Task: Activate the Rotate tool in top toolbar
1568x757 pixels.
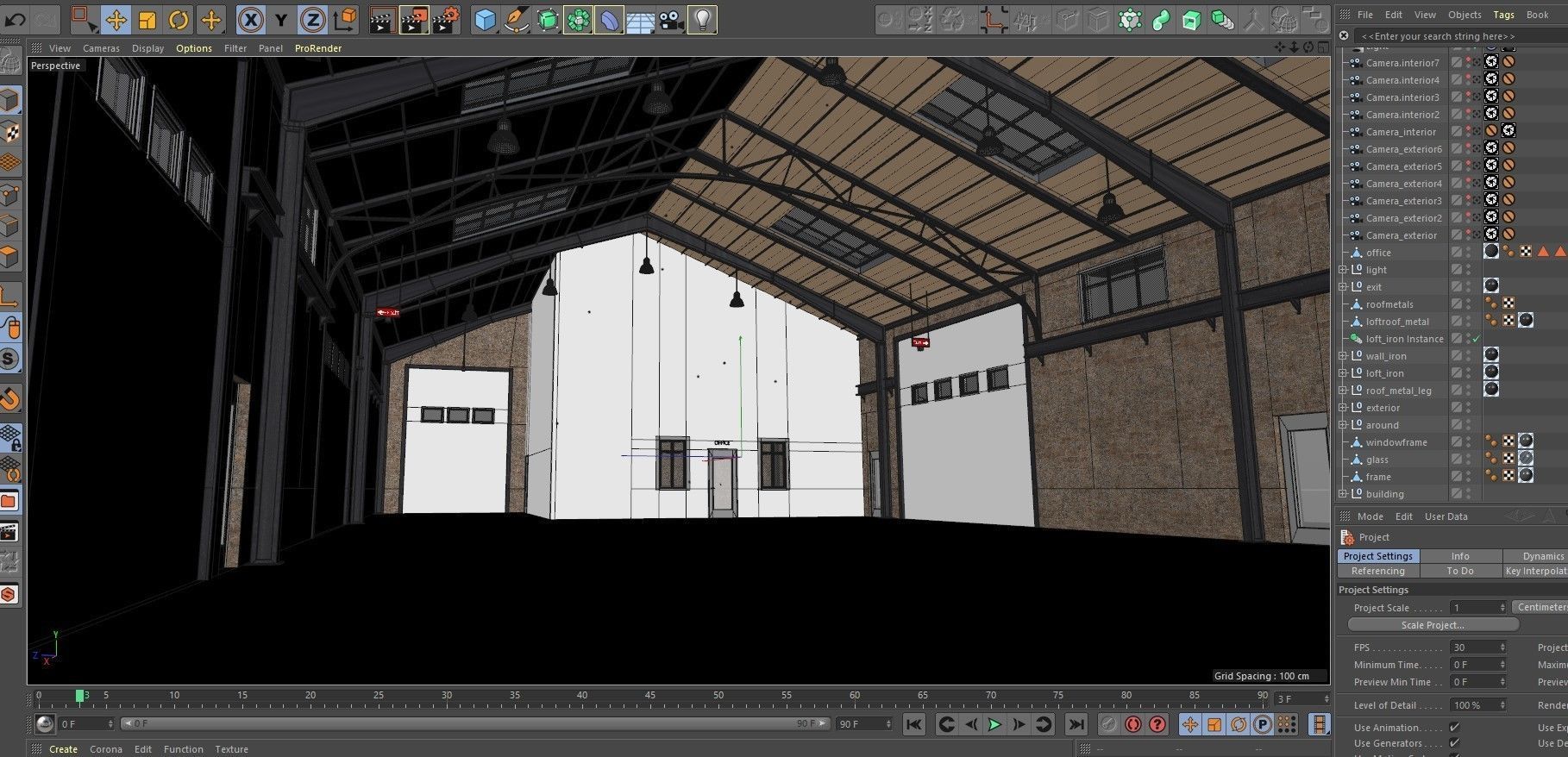Action: pos(179,19)
